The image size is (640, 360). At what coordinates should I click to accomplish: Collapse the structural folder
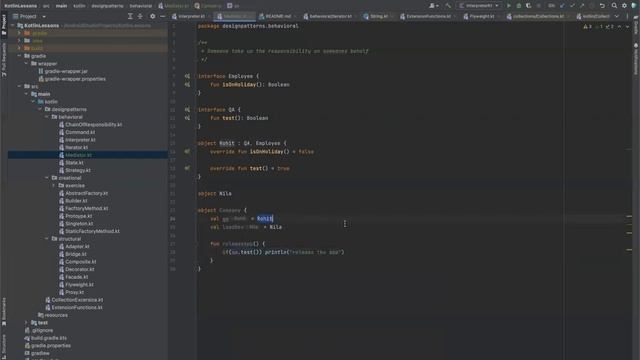coord(47,239)
